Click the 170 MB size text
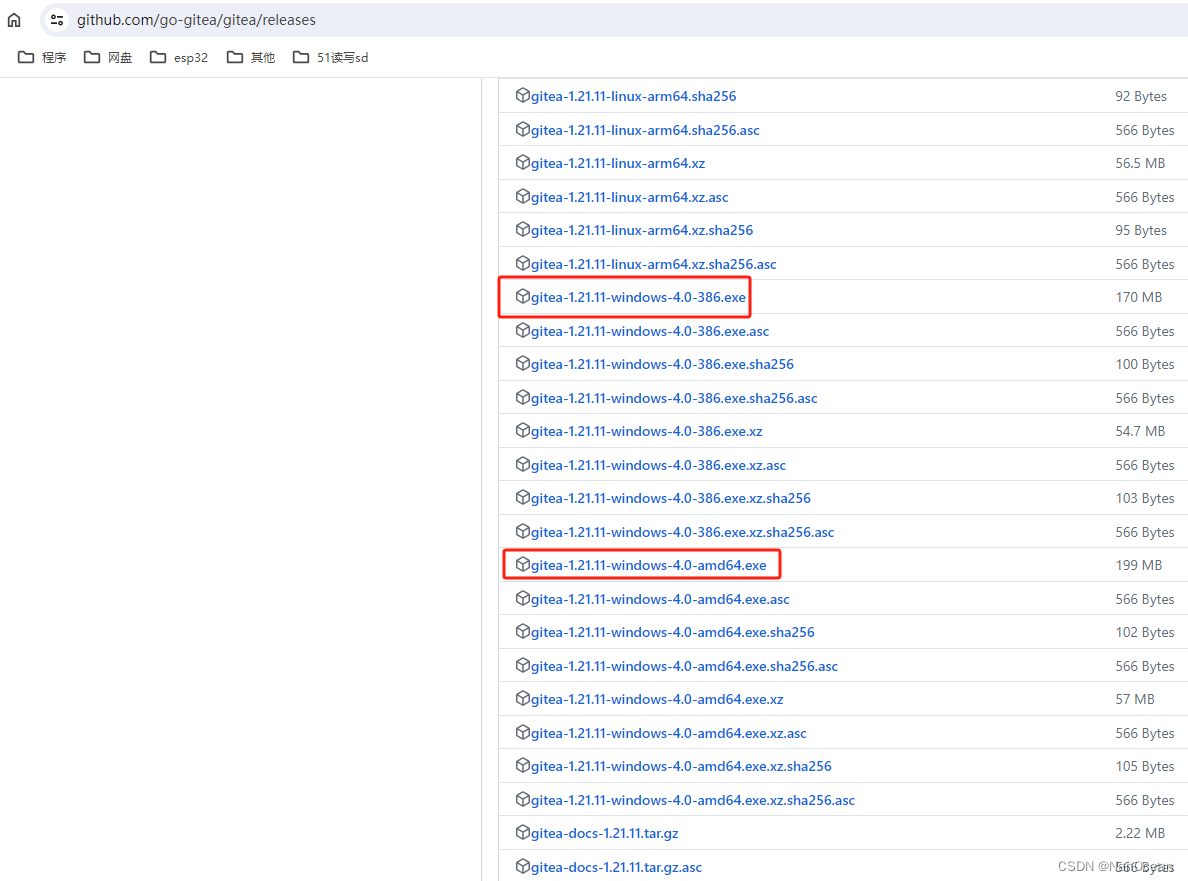 [1138, 298]
